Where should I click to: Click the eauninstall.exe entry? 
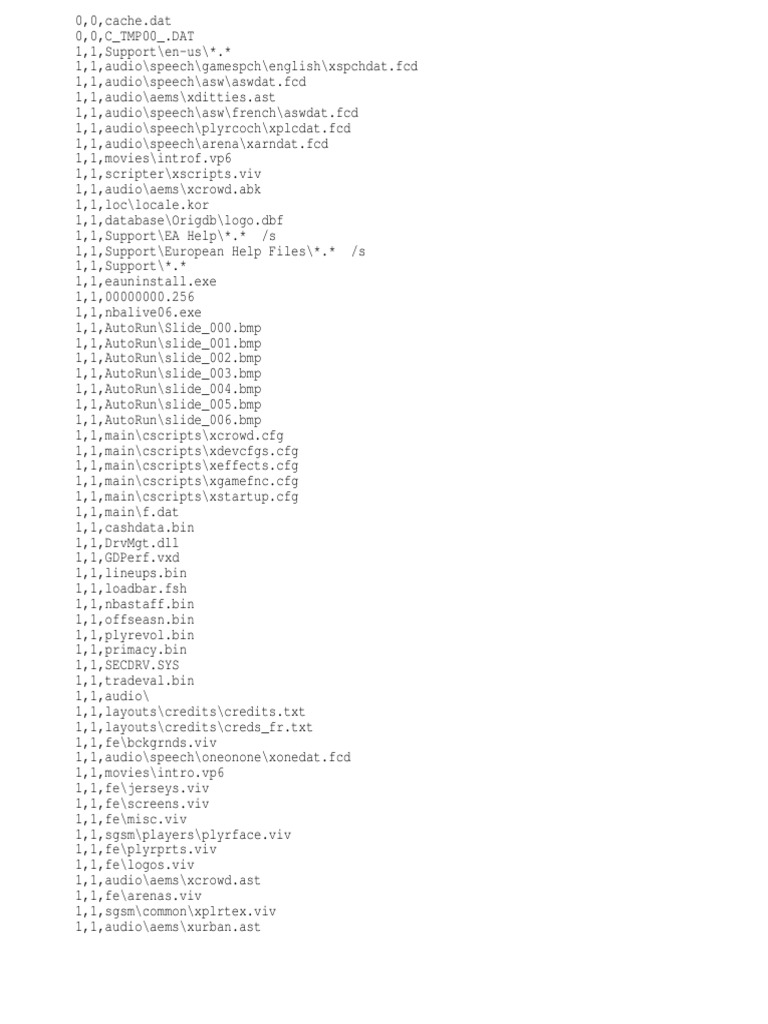pyautogui.click(x=146, y=281)
